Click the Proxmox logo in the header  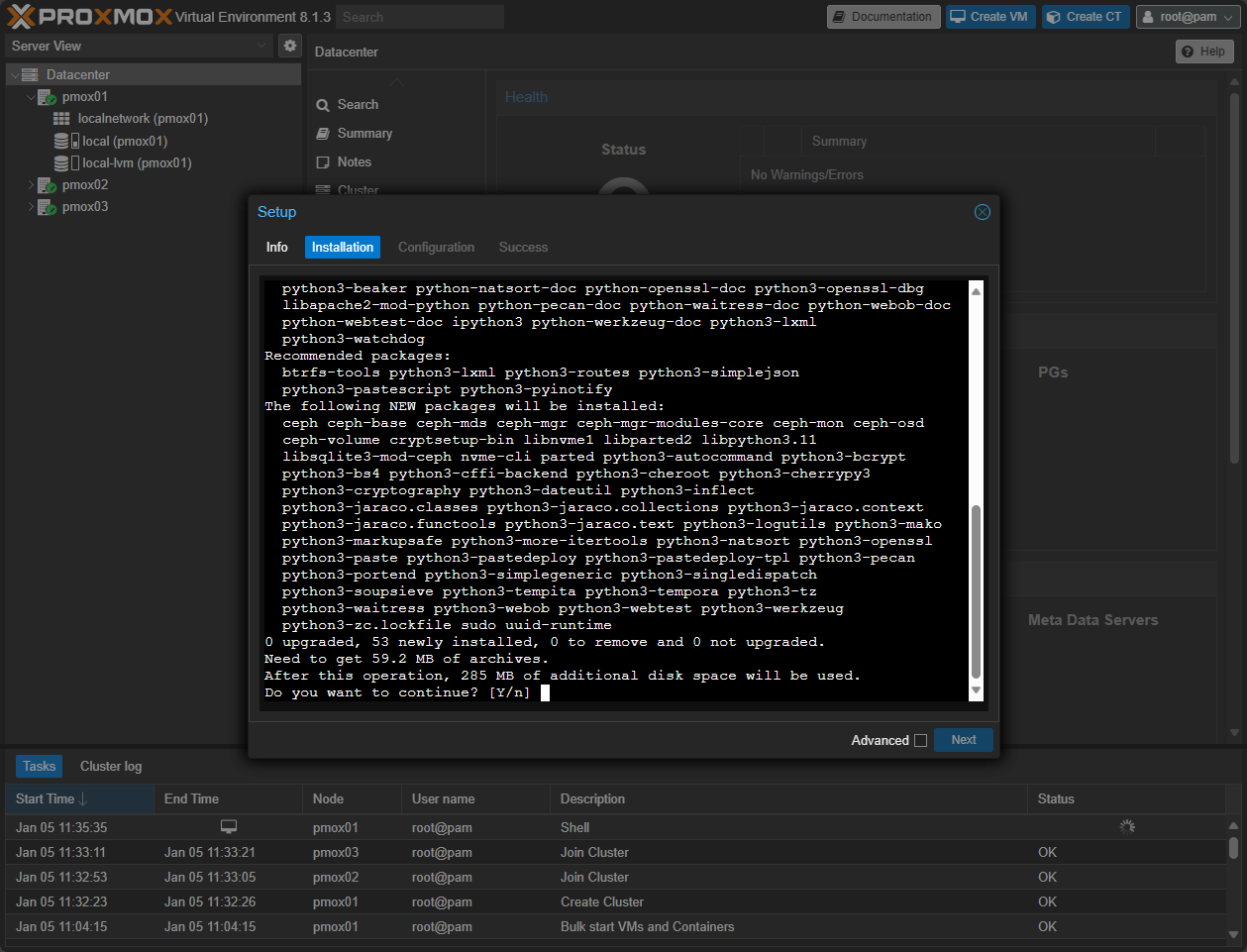coord(89,17)
